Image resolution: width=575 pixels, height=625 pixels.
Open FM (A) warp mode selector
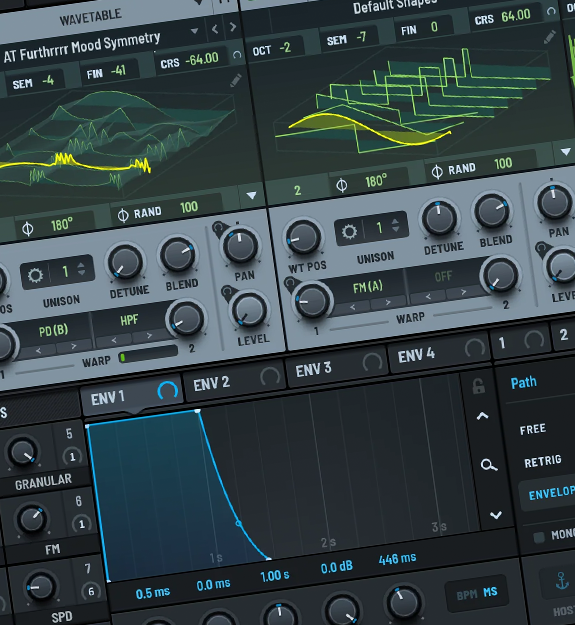tap(367, 287)
